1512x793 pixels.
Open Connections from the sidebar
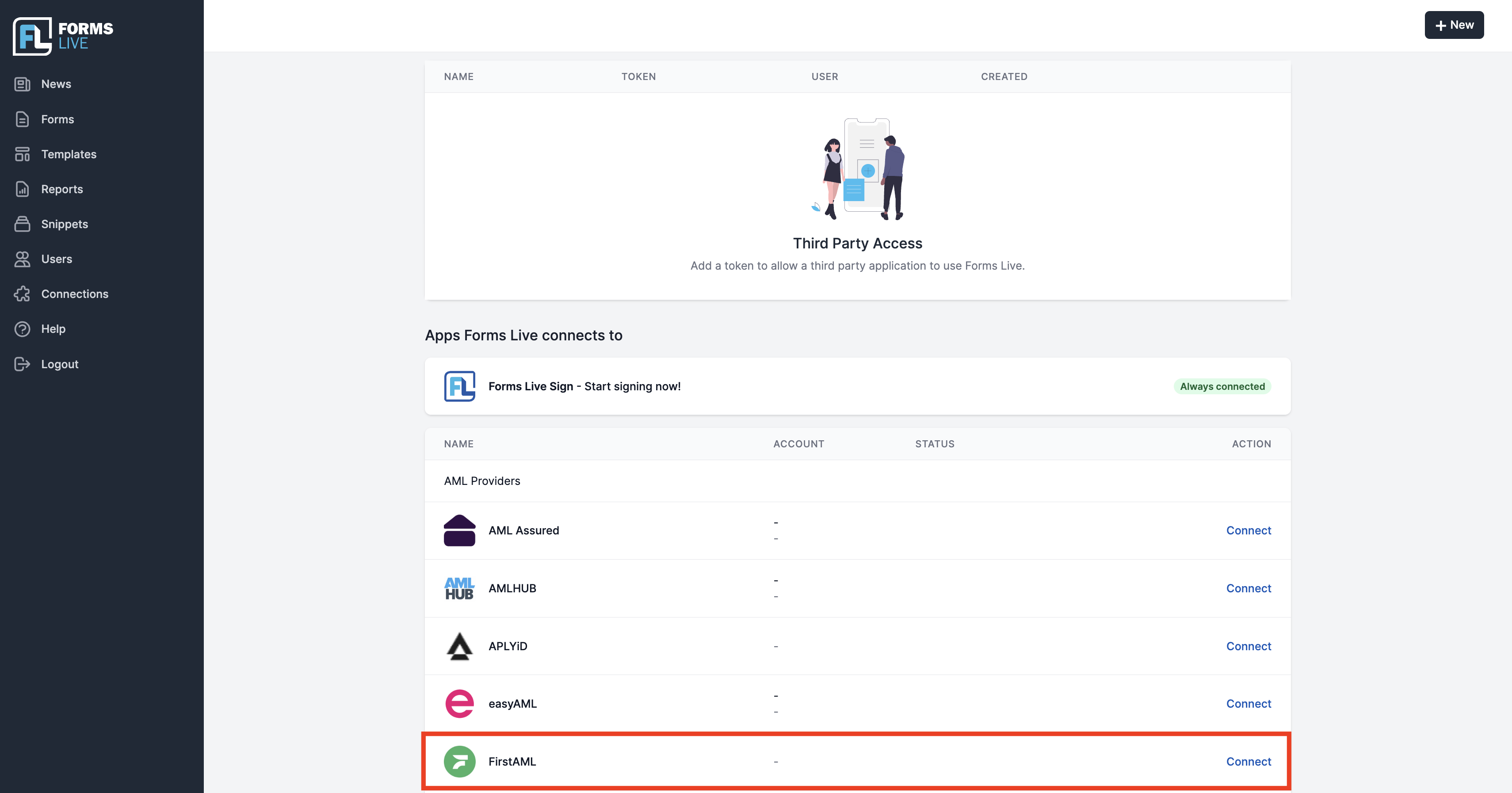pos(75,294)
